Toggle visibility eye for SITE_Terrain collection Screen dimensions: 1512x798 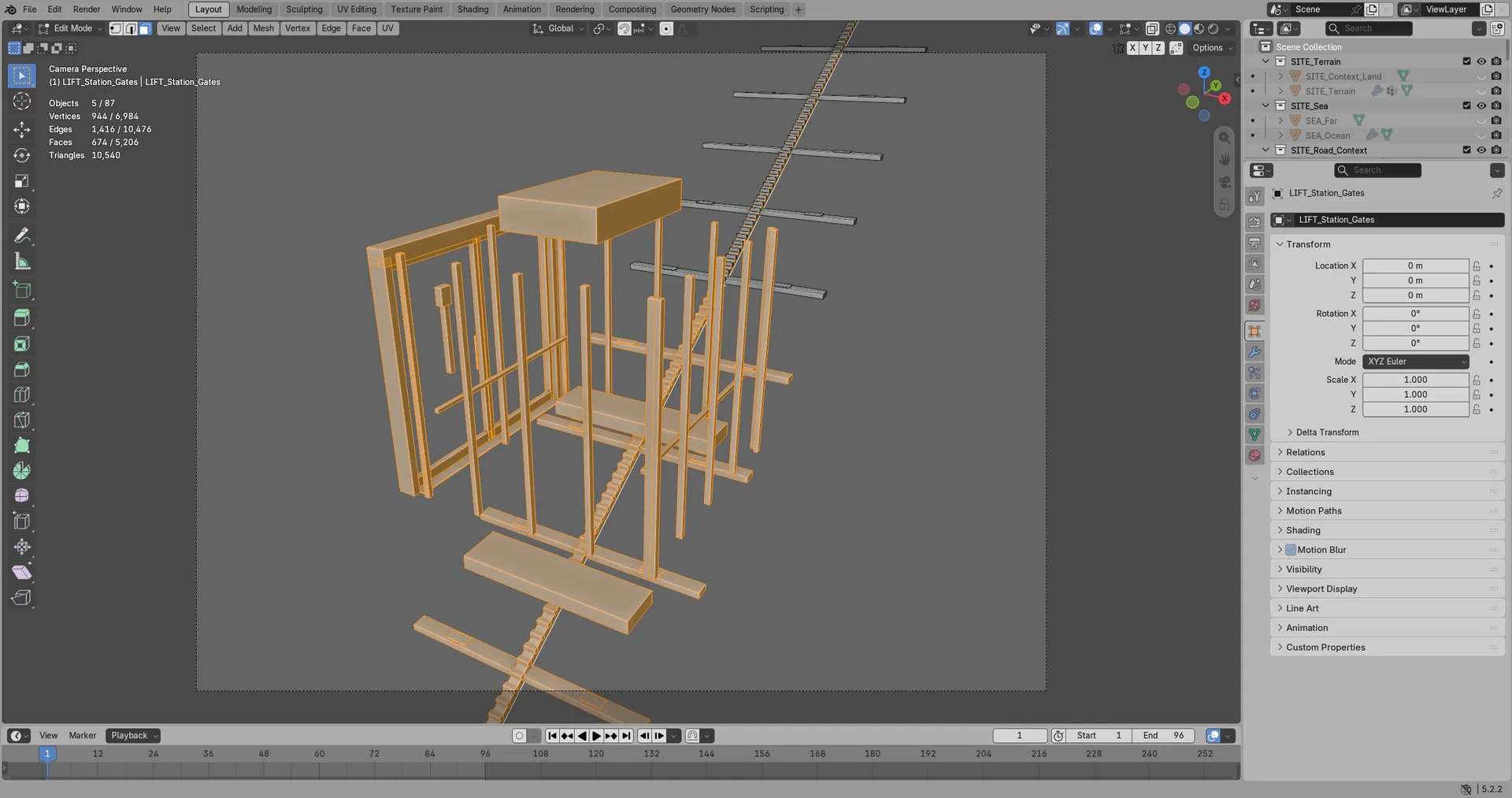click(1481, 61)
